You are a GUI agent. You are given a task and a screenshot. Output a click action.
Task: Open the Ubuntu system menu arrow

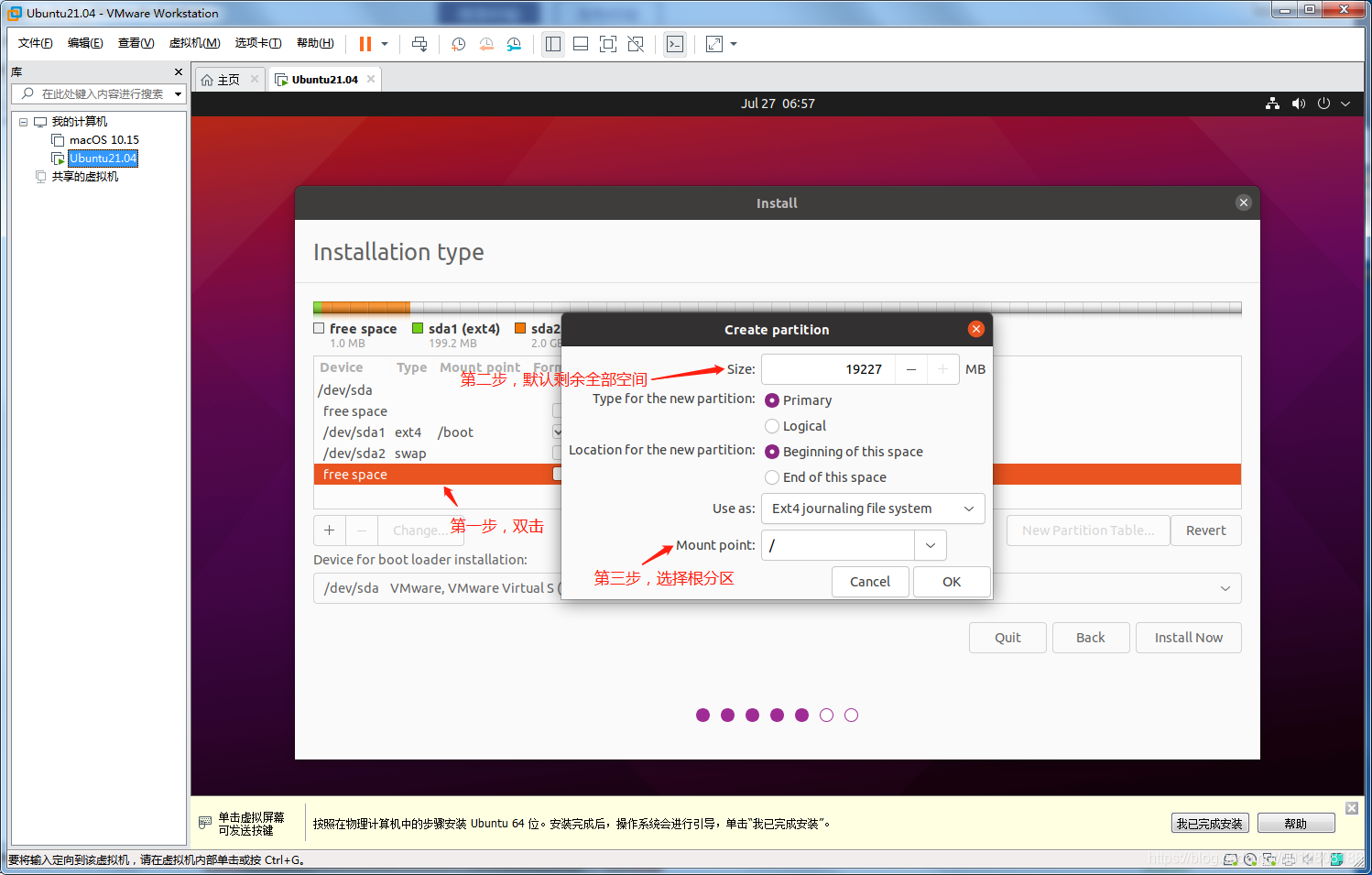[1345, 104]
